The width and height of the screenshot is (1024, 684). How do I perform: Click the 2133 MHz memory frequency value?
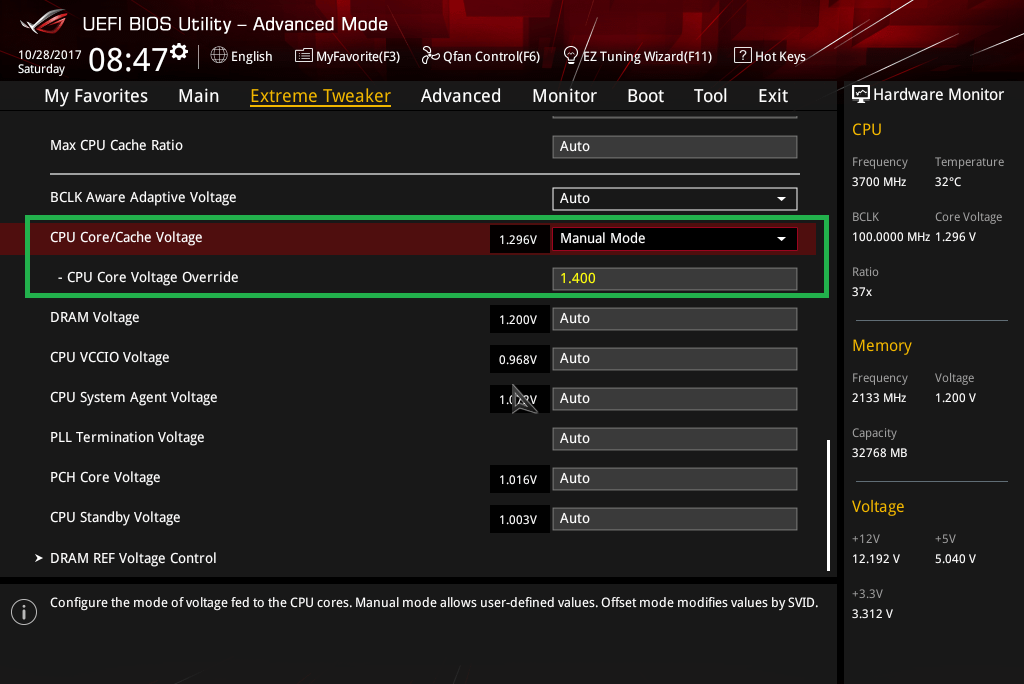tap(879, 398)
